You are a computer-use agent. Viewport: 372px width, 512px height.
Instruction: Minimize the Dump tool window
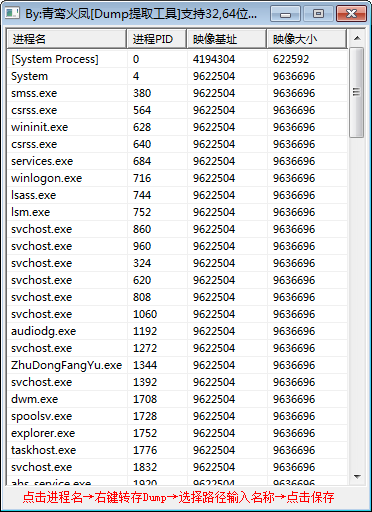(285, 14)
